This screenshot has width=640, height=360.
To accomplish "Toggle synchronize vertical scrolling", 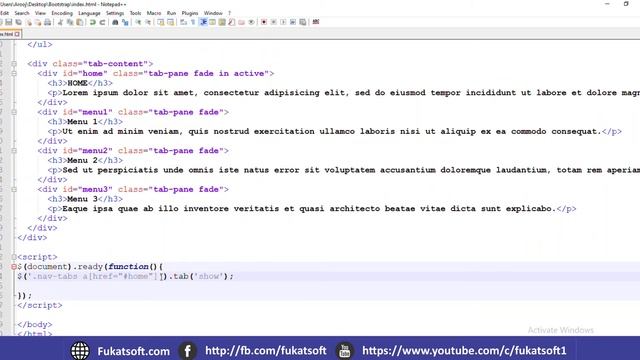I will pyautogui.click(x=160, y=22).
